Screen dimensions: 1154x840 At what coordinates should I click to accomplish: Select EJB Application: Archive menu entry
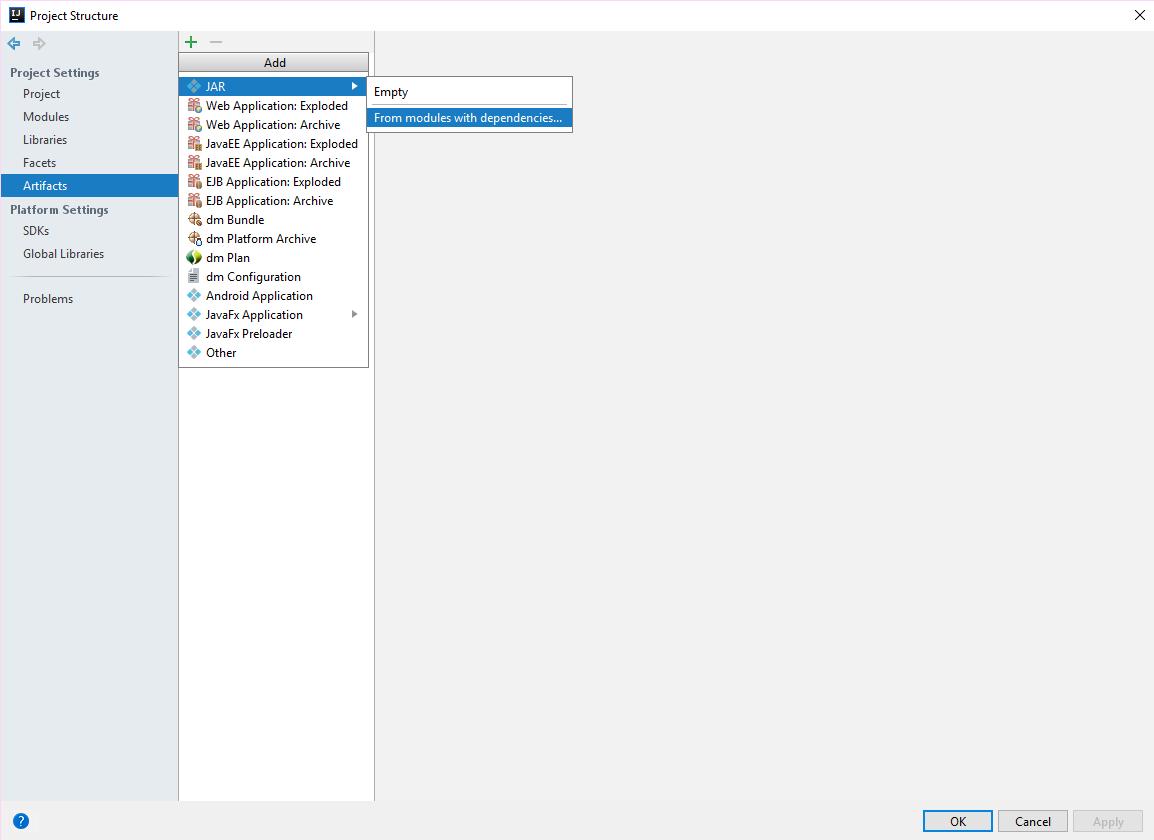pyautogui.click(x=273, y=200)
